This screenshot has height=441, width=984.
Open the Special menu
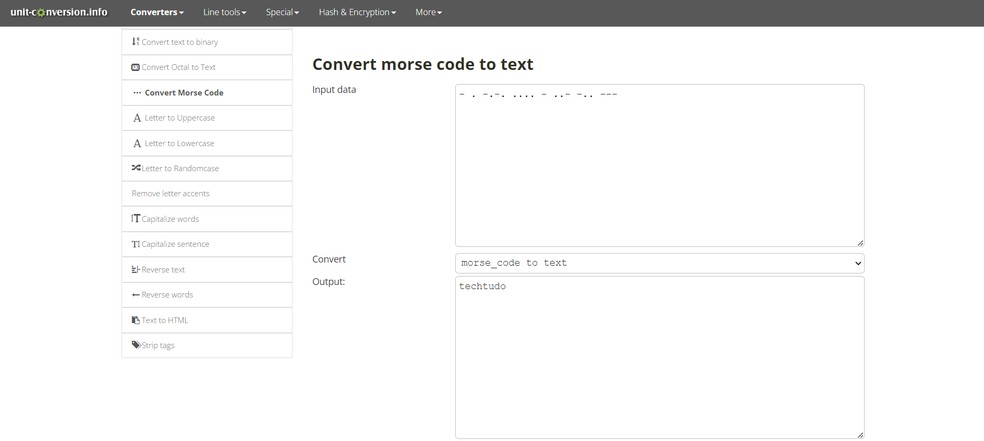pos(283,12)
